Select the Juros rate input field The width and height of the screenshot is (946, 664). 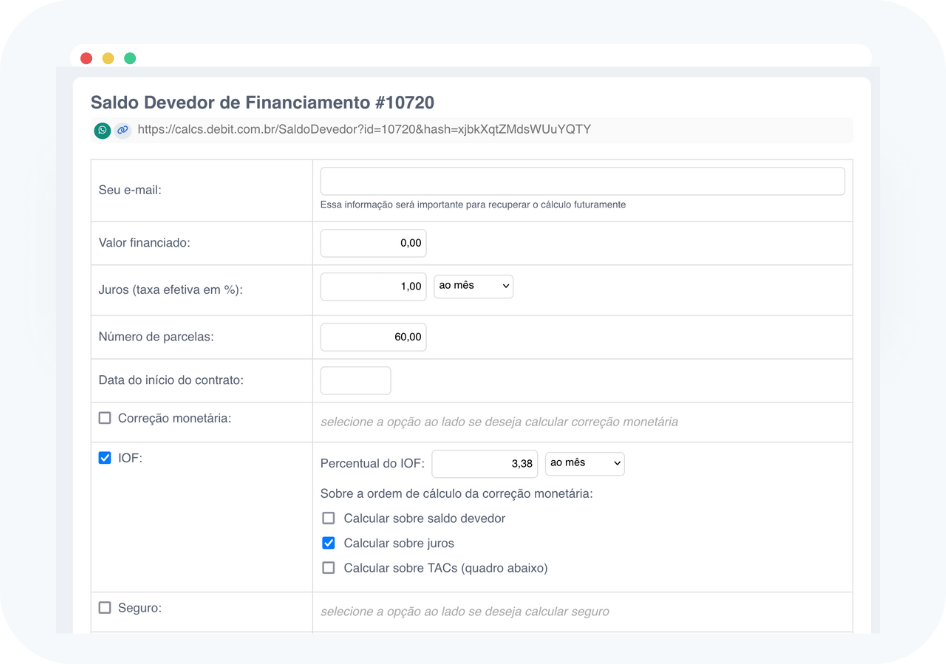pos(373,287)
